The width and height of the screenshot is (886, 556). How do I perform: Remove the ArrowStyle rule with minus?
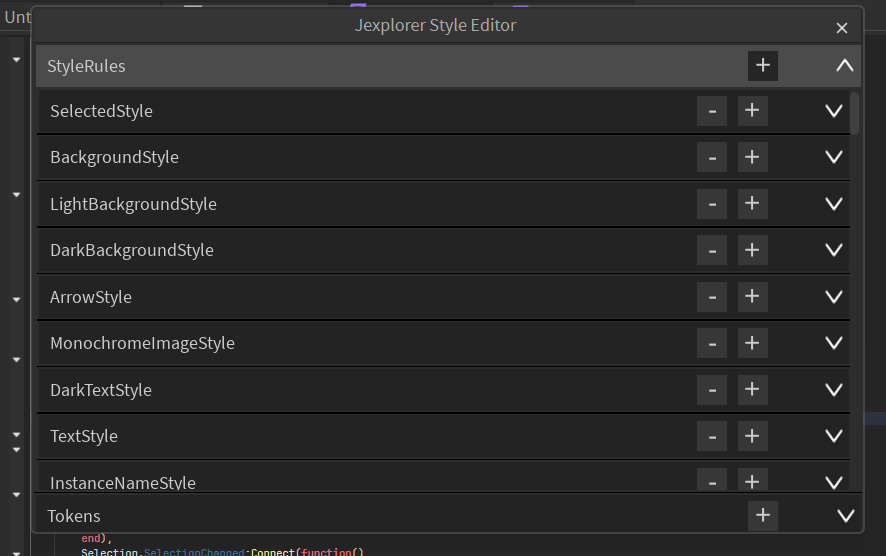(x=711, y=297)
